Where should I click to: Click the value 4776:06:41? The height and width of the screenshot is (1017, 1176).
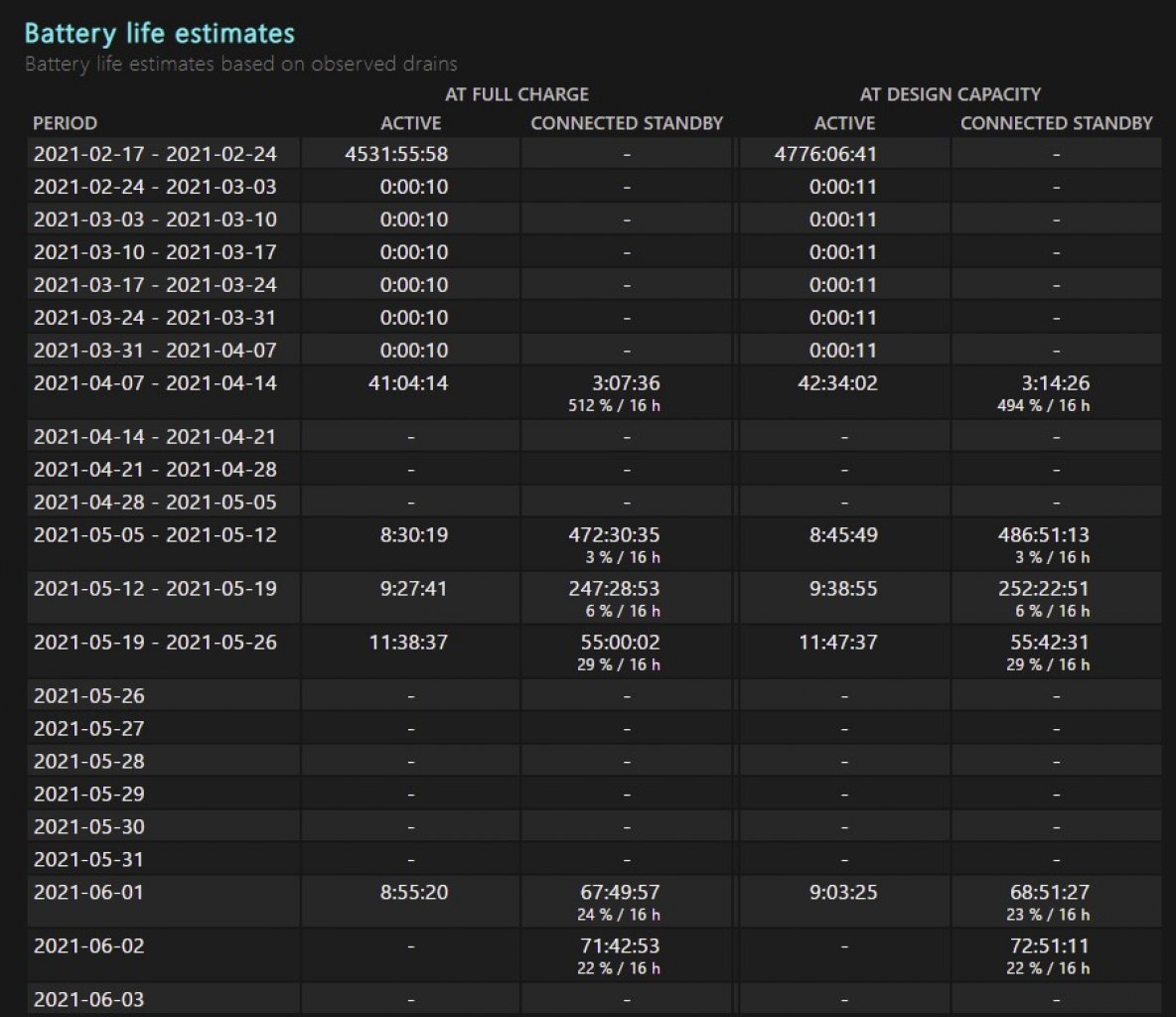[x=825, y=154]
